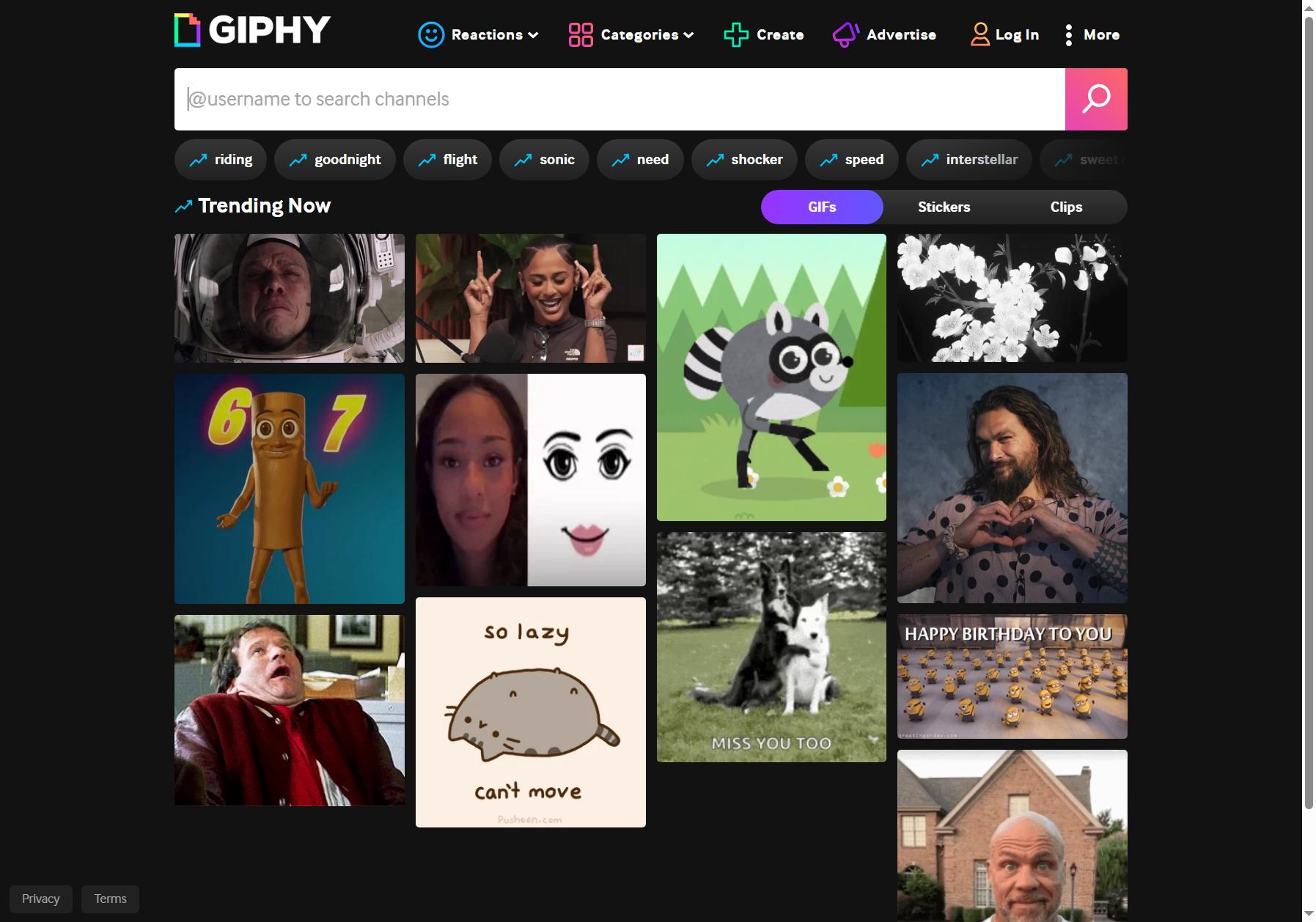Open the Miss You Too dogs GIF

[x=771, y=647]
